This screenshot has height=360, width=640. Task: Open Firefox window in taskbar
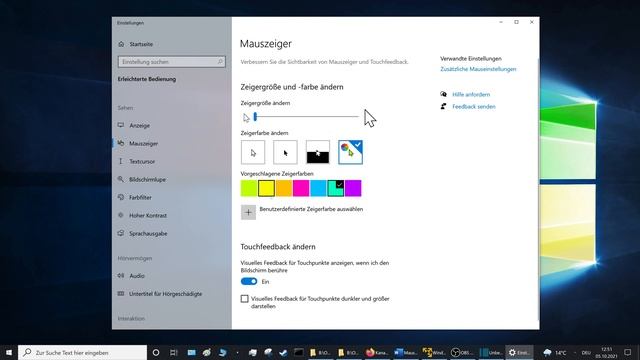pos(377,352)
